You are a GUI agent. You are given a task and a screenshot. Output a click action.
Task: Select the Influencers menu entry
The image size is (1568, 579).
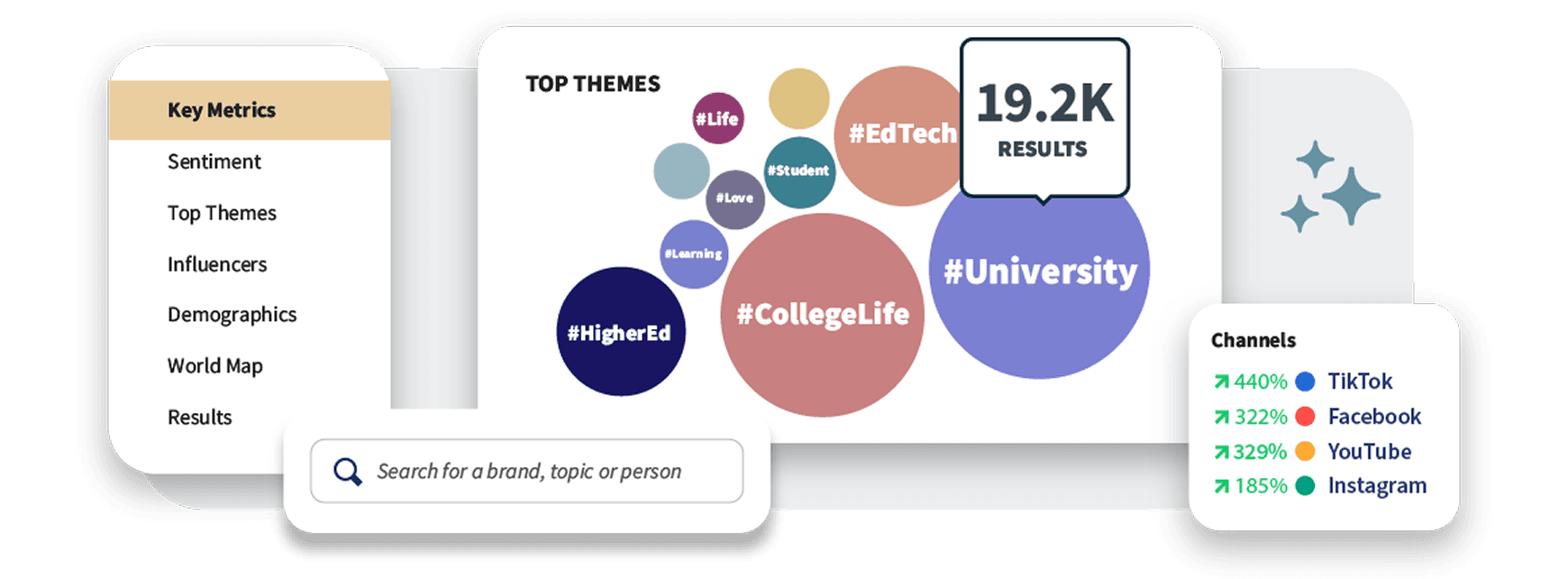(x=216, y=263)
